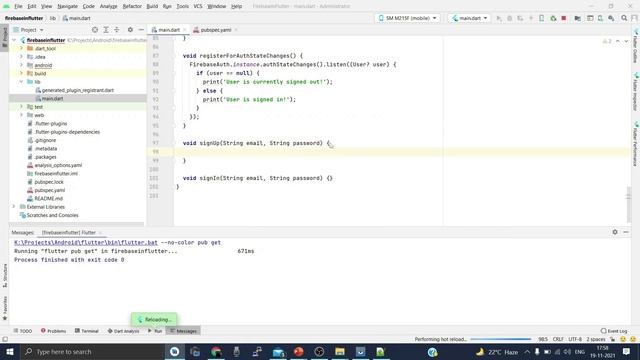Viewport: 640px width, 360px height.
Task: Click Collapse All icon in Project panel
Action: (117, 30)
